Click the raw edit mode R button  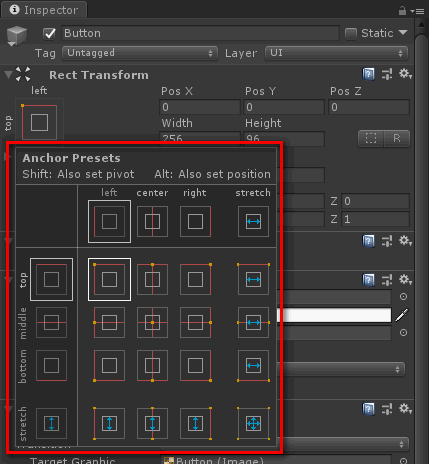point(397,138)
